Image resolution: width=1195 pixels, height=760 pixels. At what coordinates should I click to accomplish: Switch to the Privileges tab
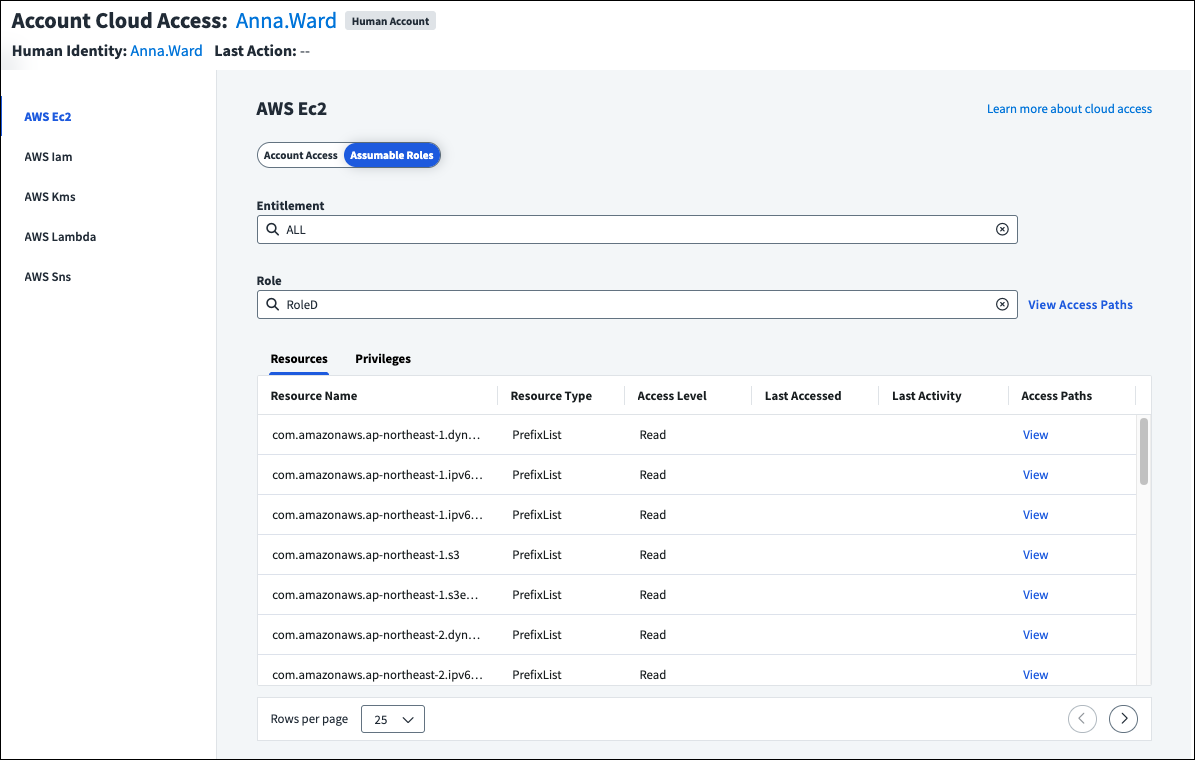pyautogui.click(x=383, y=359)
